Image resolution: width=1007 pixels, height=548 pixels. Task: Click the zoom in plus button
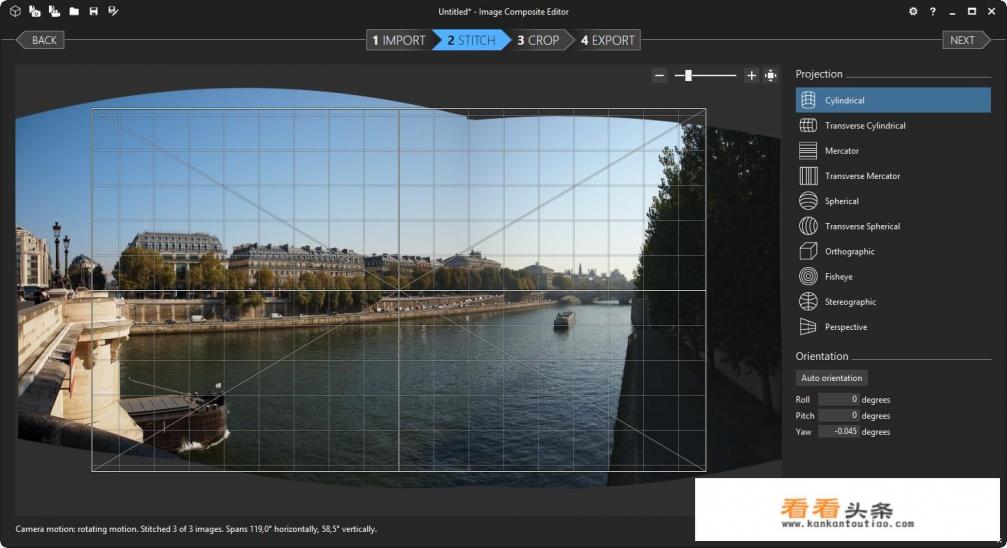pos(751,75)
